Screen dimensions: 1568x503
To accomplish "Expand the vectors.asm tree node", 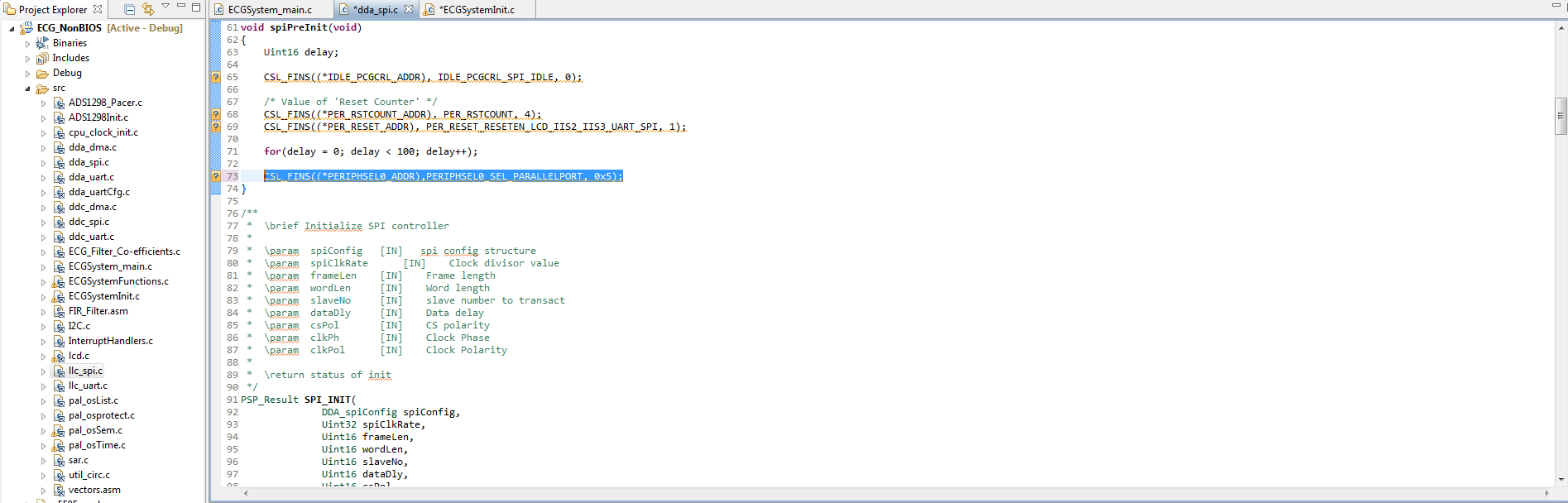I will point(43,491).
